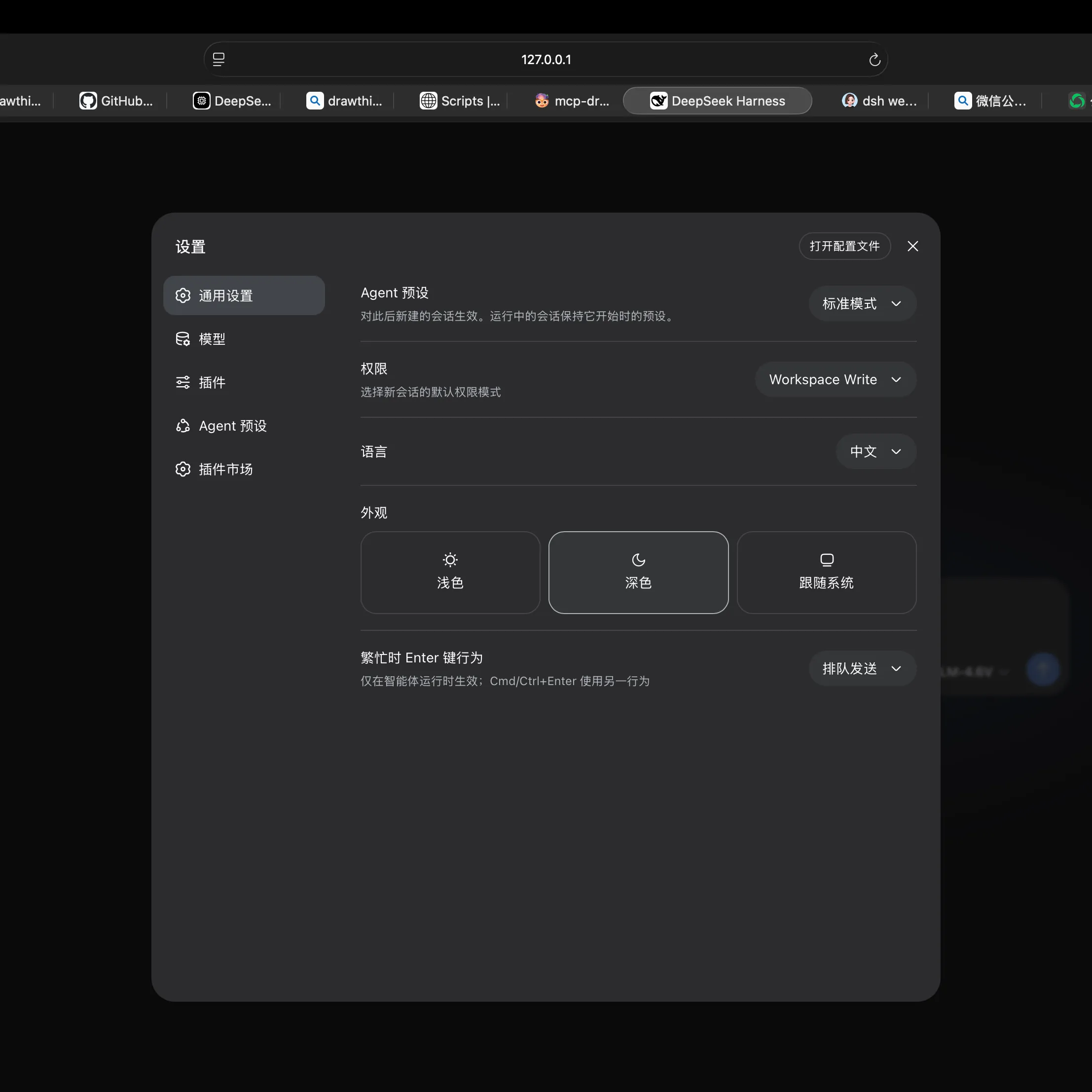Viewport: 1092px width, 1092px height.
Task: Click the reload icon in address bar
Action: click(x=874, y=59)
